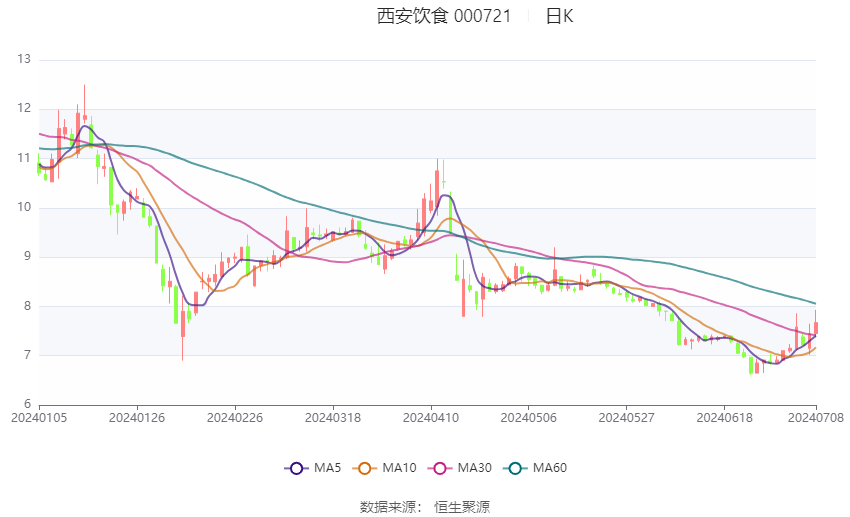Click the data source text 恒生聚源
This screenshot has height=517, width=850.
click(x=462, y=507)
